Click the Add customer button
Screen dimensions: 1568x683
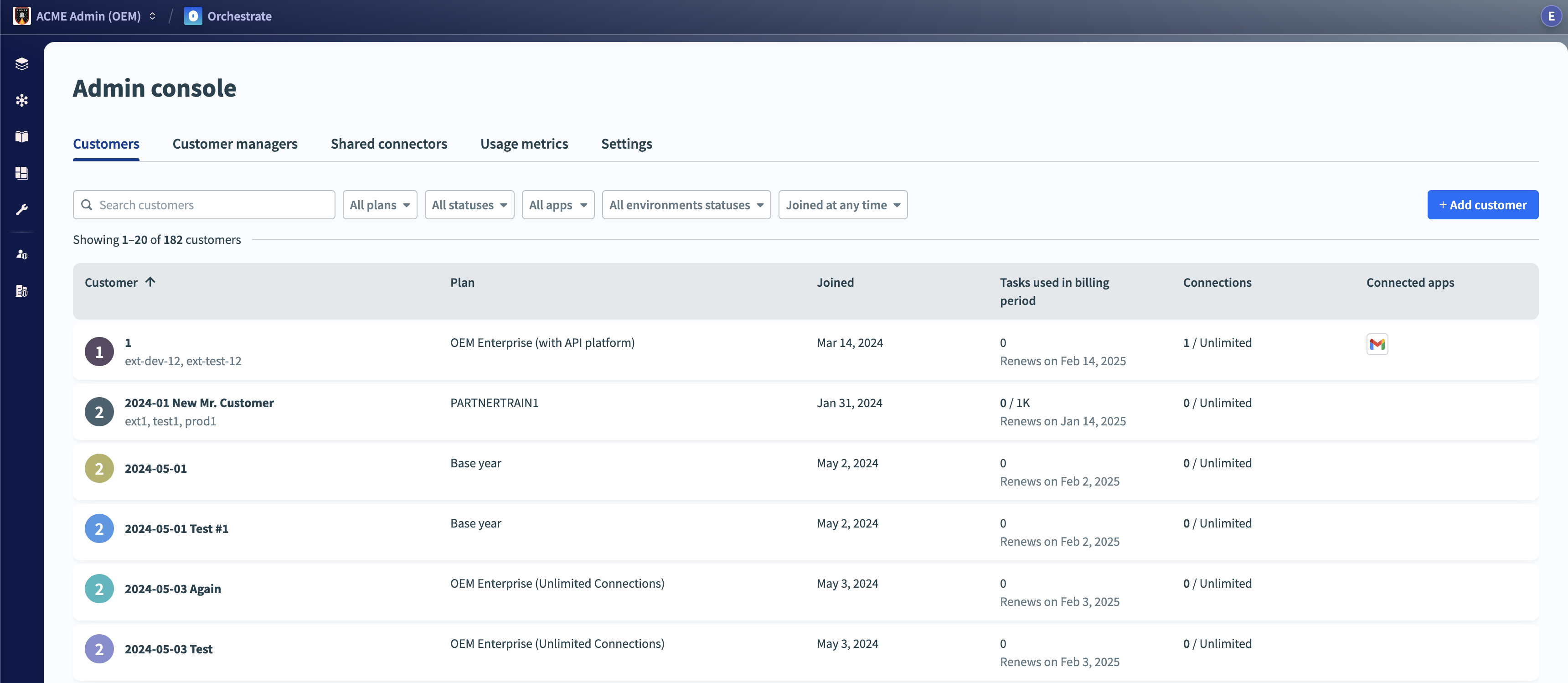click(x=1482, y=205)
